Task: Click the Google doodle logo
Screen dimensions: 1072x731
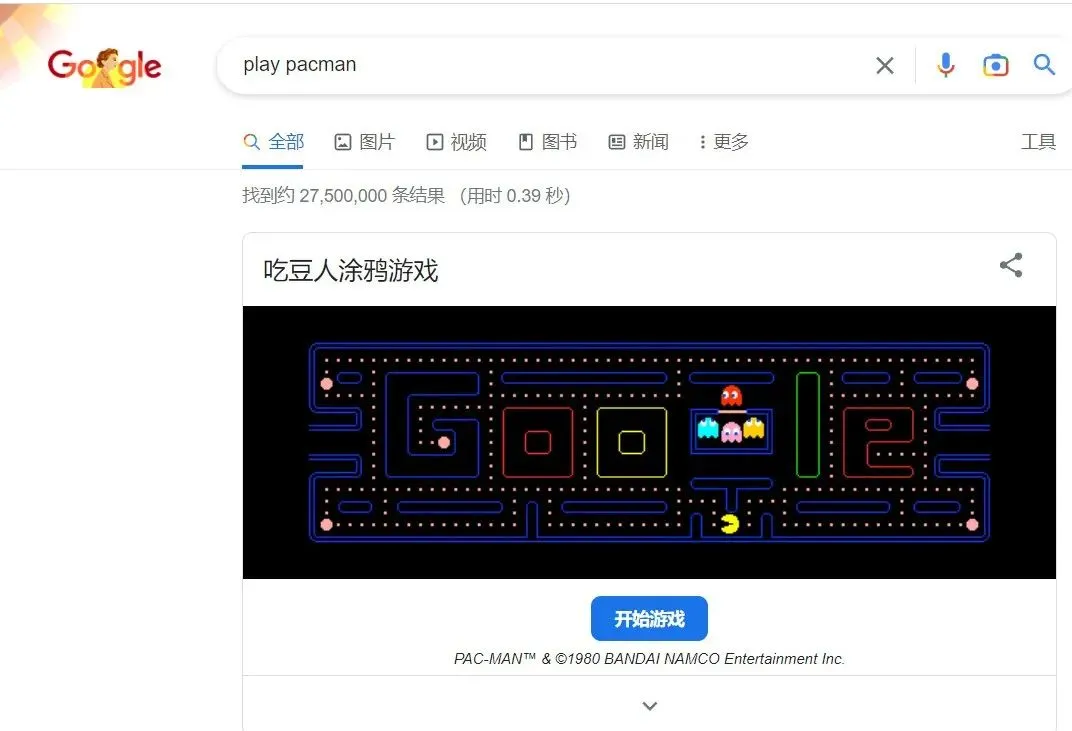Action: point(104,67)
